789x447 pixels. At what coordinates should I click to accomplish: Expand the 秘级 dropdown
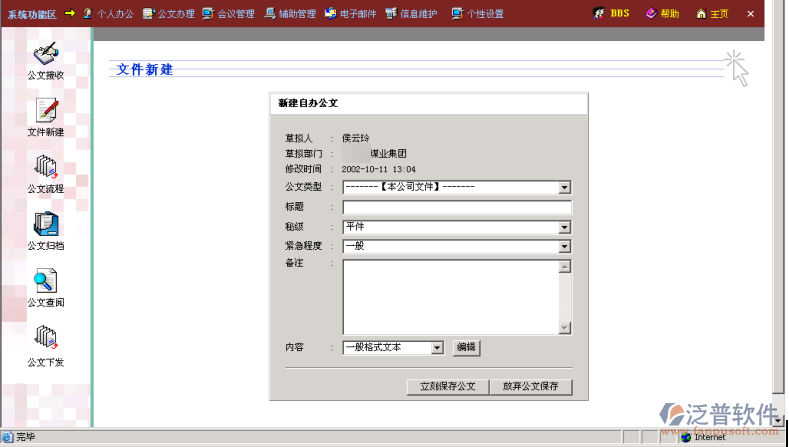pos(565,227)
